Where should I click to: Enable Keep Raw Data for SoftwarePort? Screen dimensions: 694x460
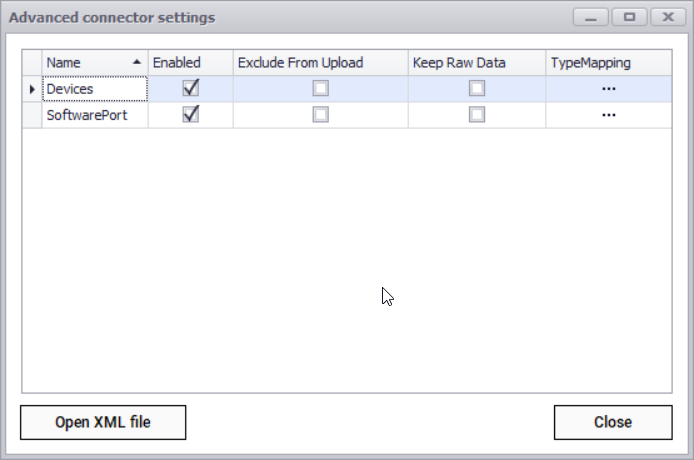tap(477, 114)
